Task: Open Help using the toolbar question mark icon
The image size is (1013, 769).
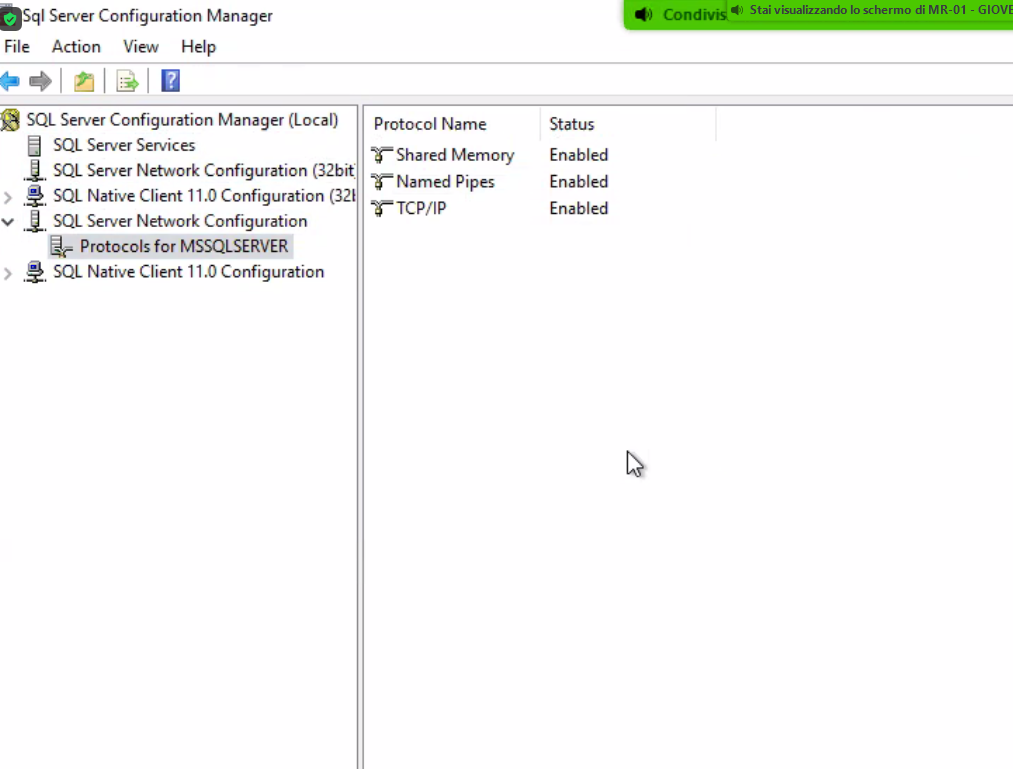Action: [170, 80]
